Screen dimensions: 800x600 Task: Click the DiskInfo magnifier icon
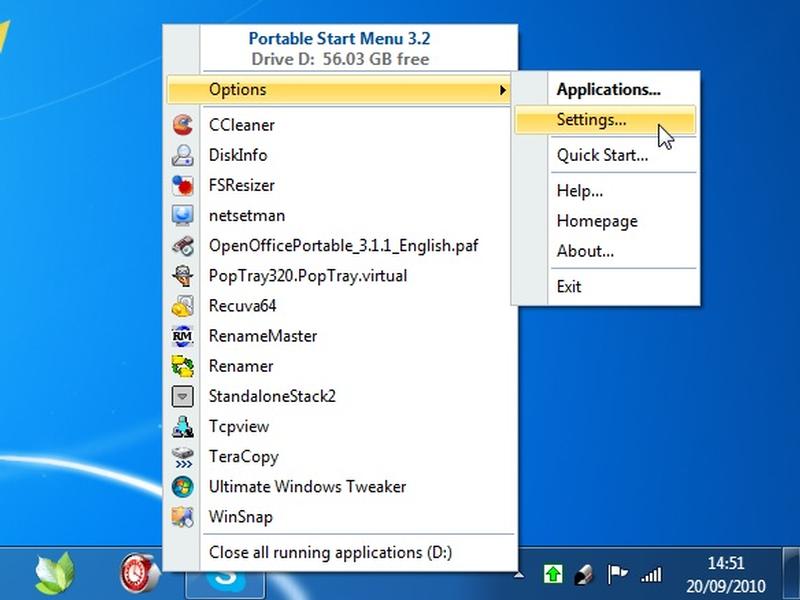coord(183,155)
